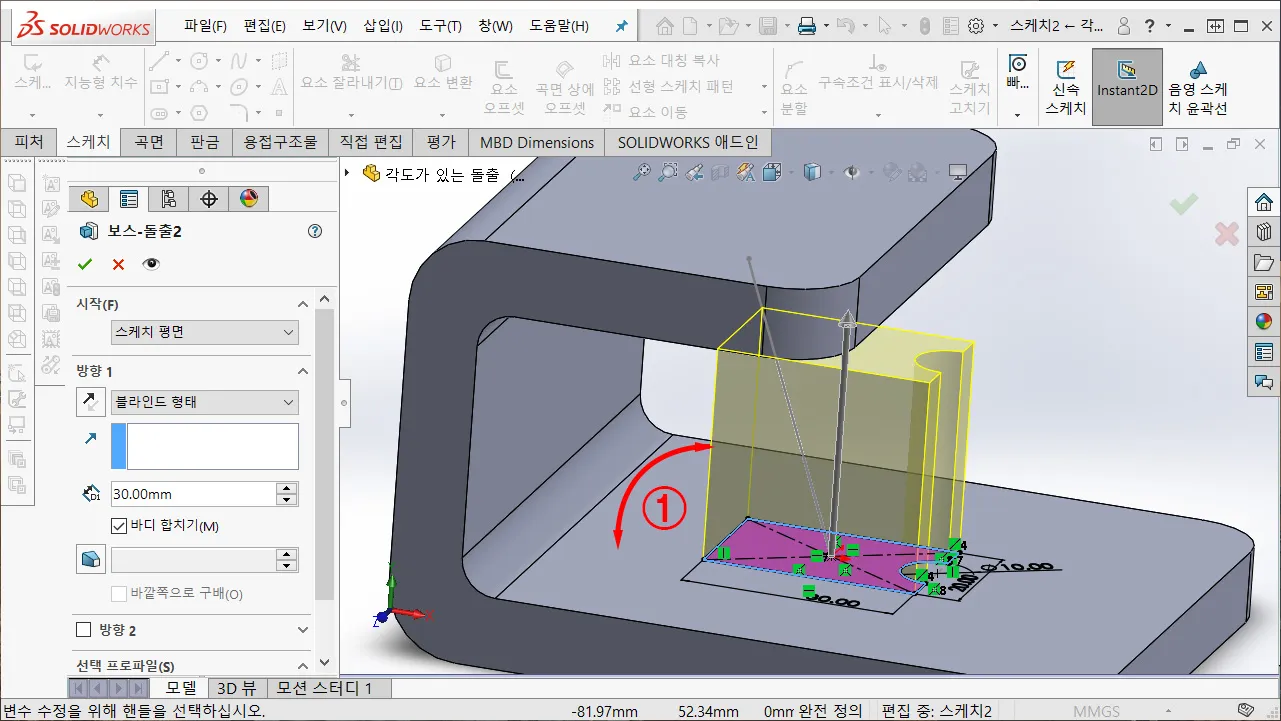Open the 편집(E) menu
Image resolution: width=1281 pixels, height=721 pixels.
coord(264,26)
